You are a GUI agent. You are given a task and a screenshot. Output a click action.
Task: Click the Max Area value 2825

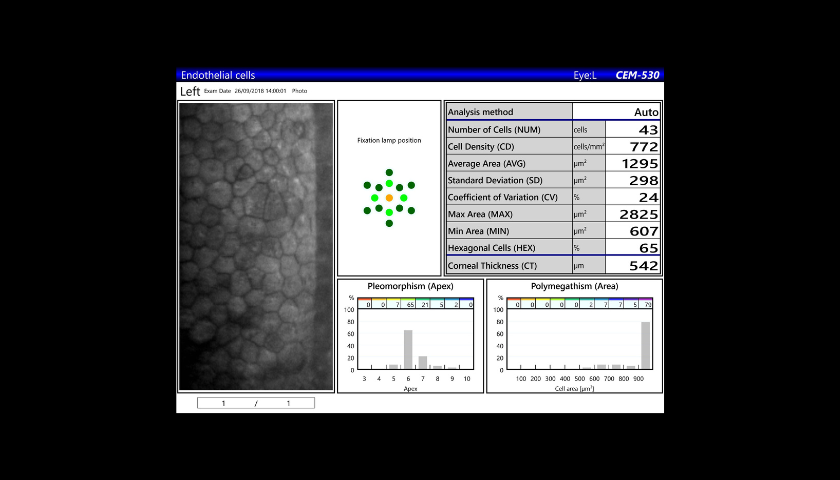tap(636, 214)
